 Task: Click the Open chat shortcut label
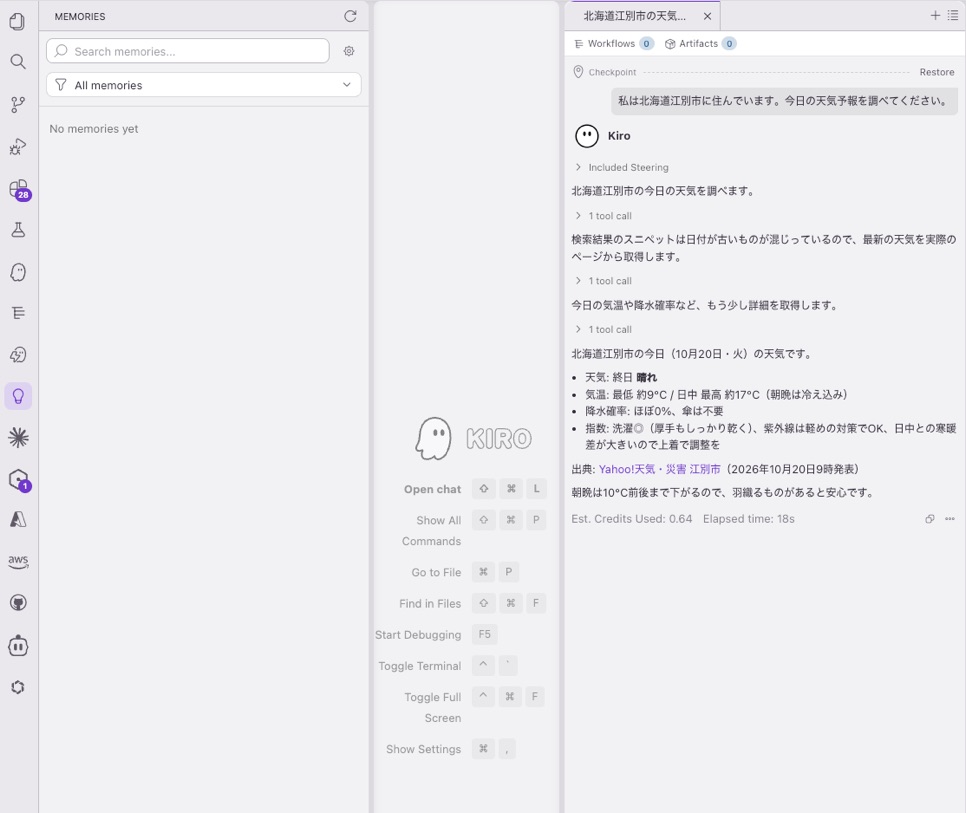432,489
